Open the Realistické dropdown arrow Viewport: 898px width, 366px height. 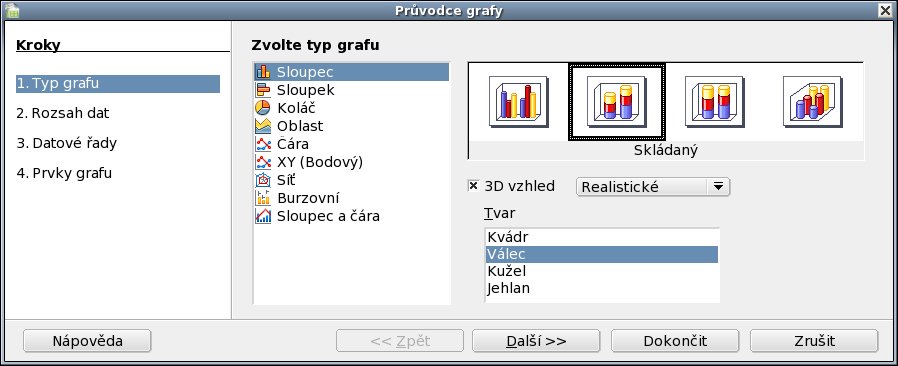(x=718, y=187)
